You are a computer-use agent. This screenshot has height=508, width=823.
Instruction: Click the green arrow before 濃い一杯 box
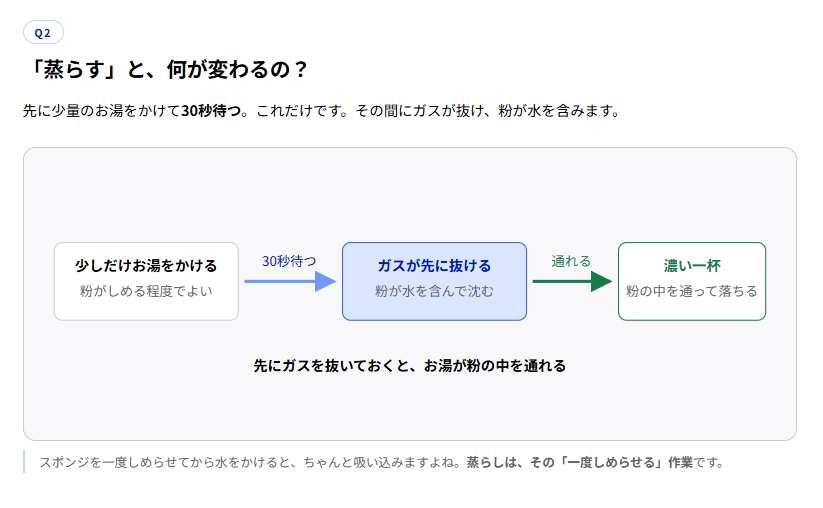click(572, 281)
